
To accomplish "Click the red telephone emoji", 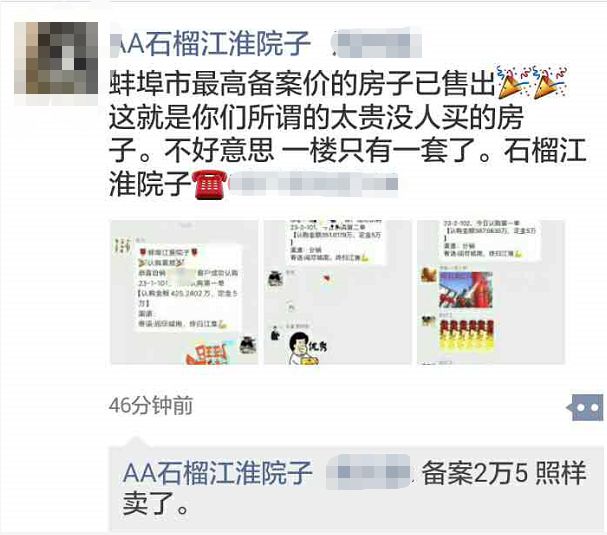I will tap(211, 185).
